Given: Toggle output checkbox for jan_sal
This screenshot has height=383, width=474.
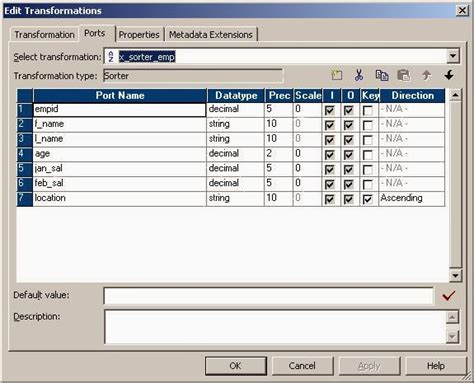Looking at the screenshot, I should tap(349, 170).
